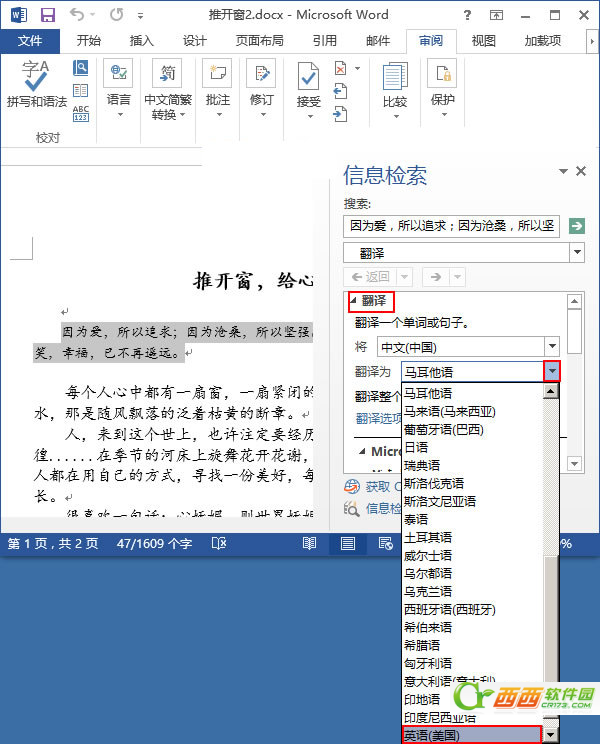The height and width of the screenshot is (744, 600).
Task: Click the Compare (比较) documents icon
Action: (x=395, y=76)
